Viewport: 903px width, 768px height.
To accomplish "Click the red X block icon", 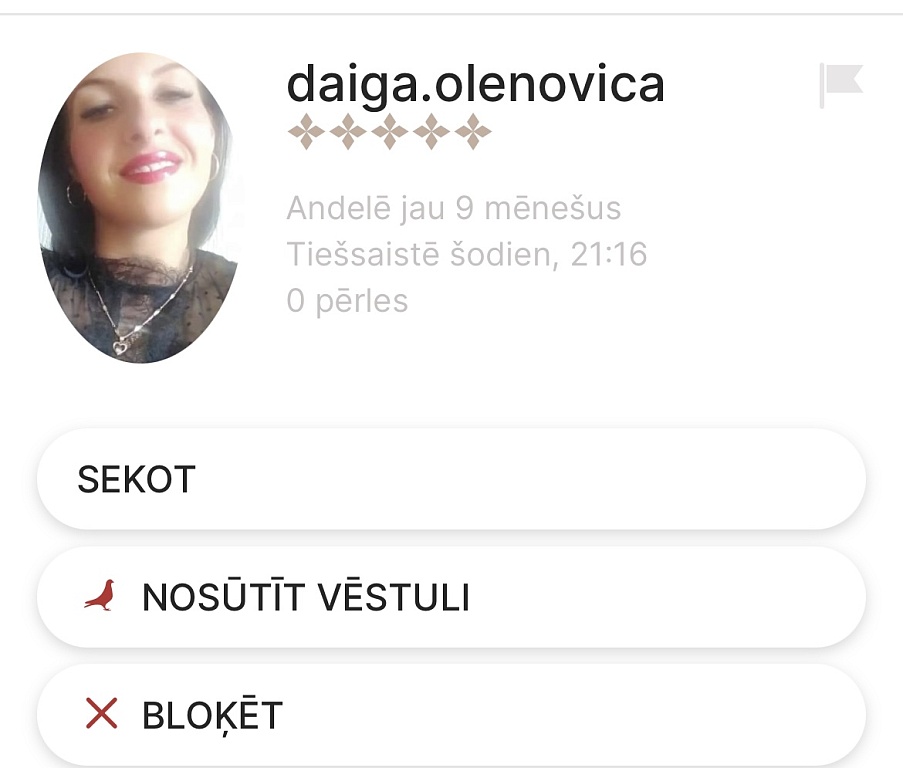I will pos(101,713).
